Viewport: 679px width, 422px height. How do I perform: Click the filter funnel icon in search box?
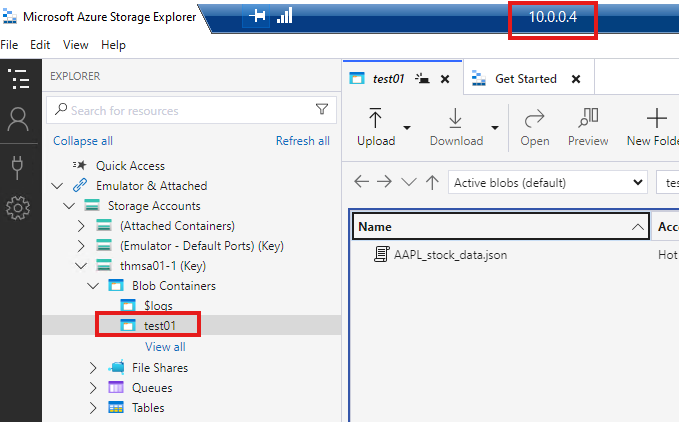pos(322,109)
